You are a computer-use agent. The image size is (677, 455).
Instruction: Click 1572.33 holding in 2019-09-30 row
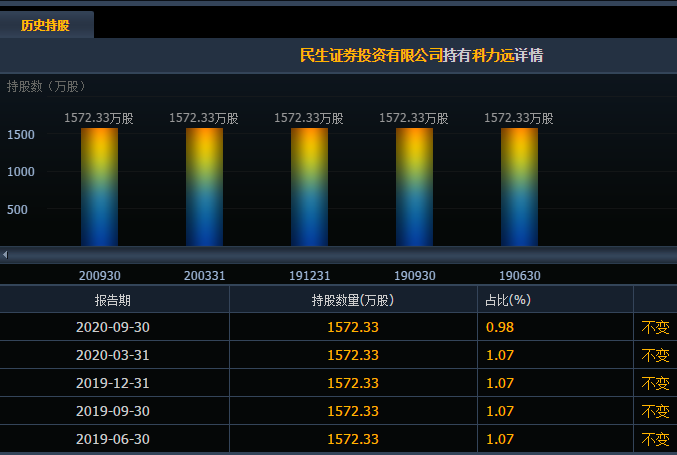(353, 411)
